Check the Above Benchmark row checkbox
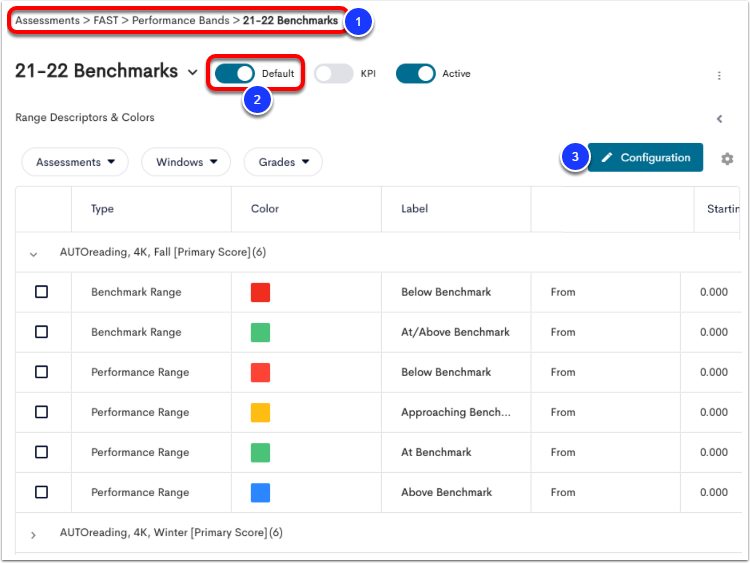 (x=42, y=492)
